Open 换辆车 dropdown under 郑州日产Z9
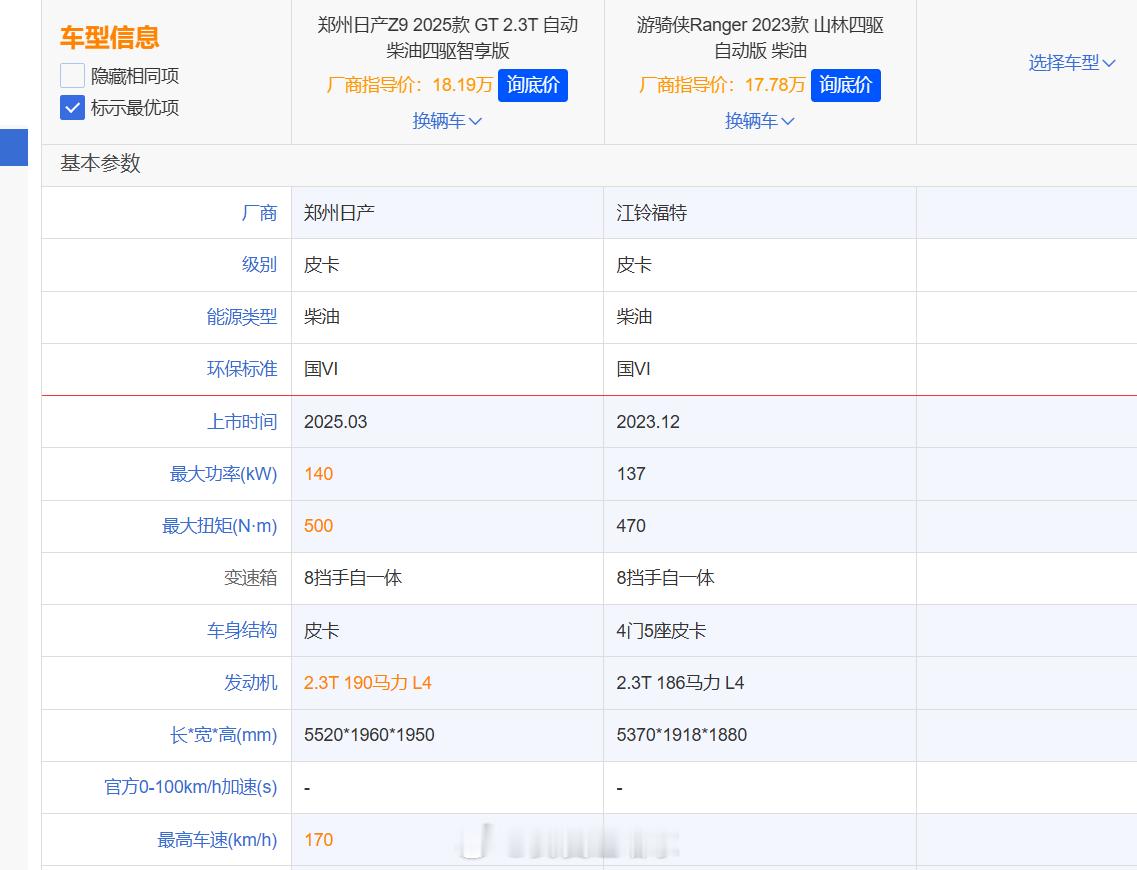Screen dimensions: 1137x870 tap(447, 121)
